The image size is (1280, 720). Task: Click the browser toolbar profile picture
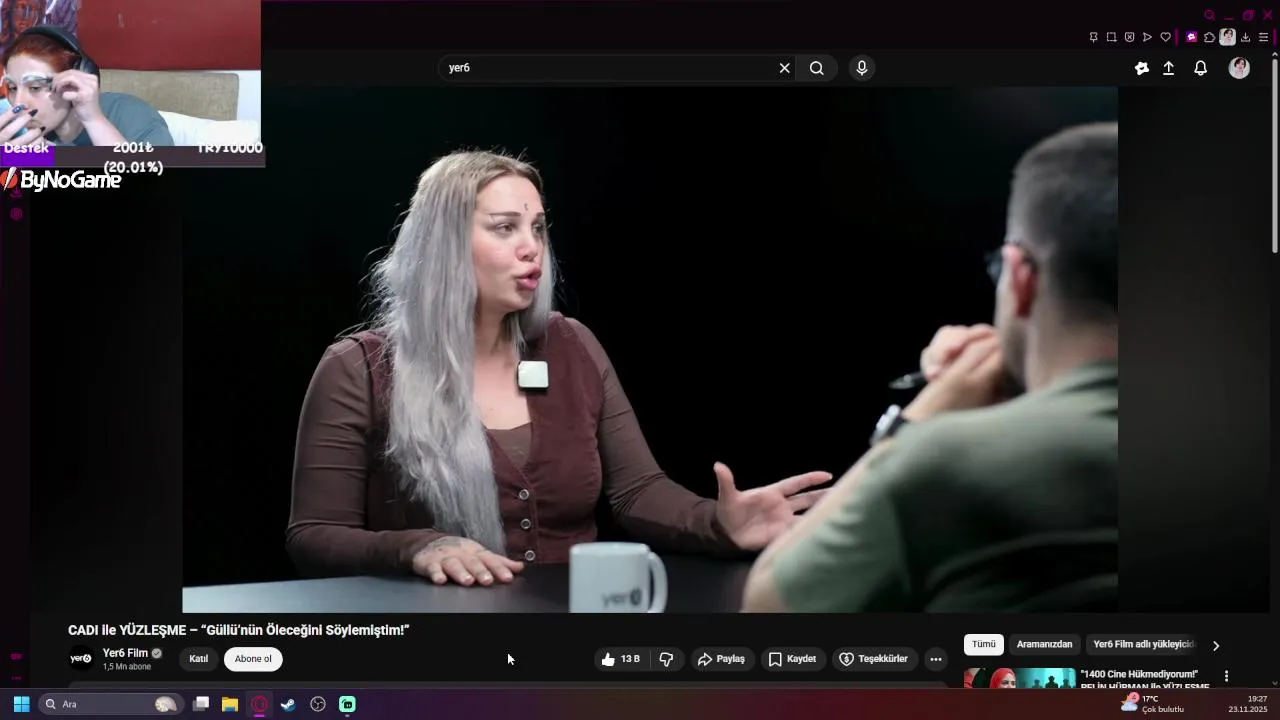[1227, 37]
